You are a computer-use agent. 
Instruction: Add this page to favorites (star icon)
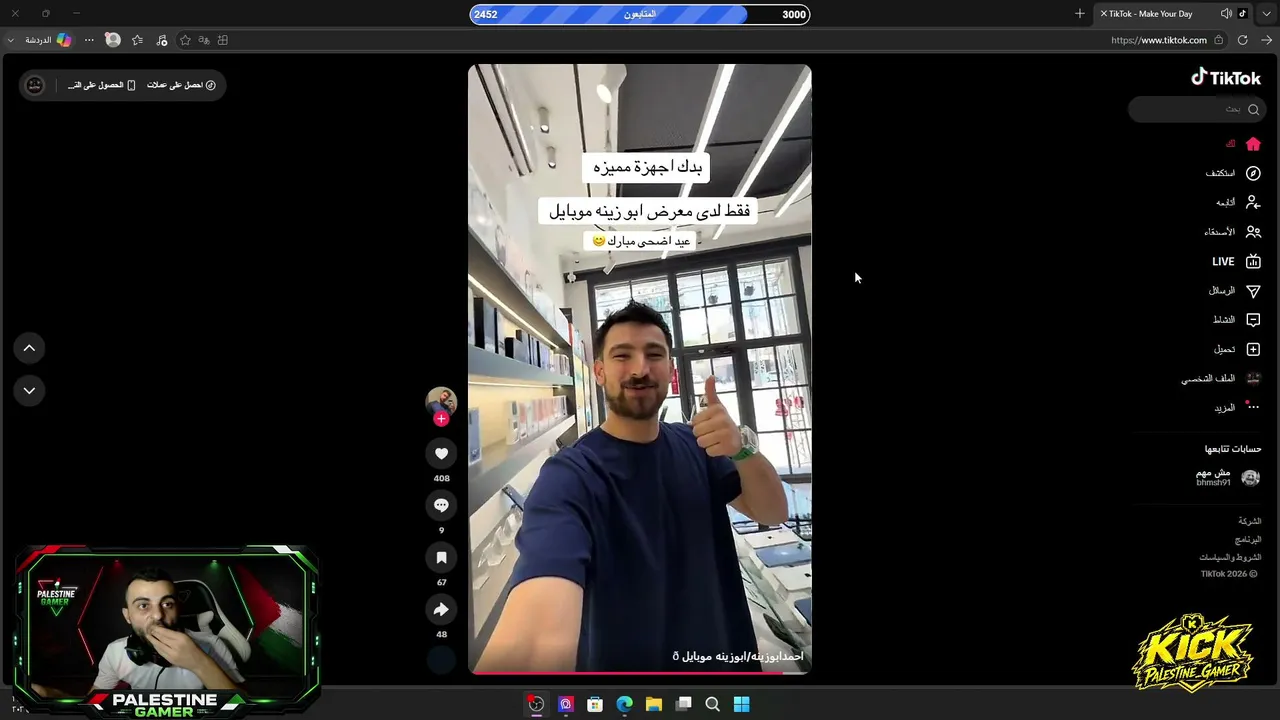pyautogui.click(x=185, y=40)
